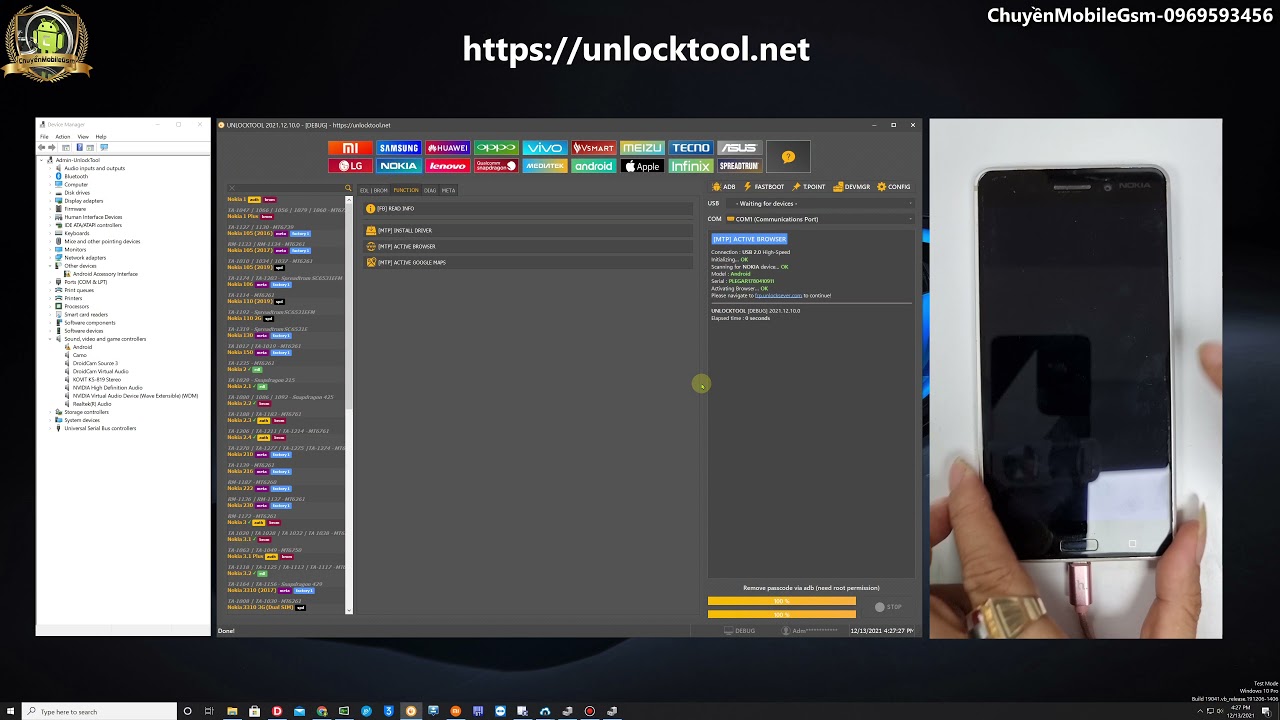1280x720 pixels.
Task: Expand Universal Serial Bus controllers node
Action: click(x=50, y=428)
